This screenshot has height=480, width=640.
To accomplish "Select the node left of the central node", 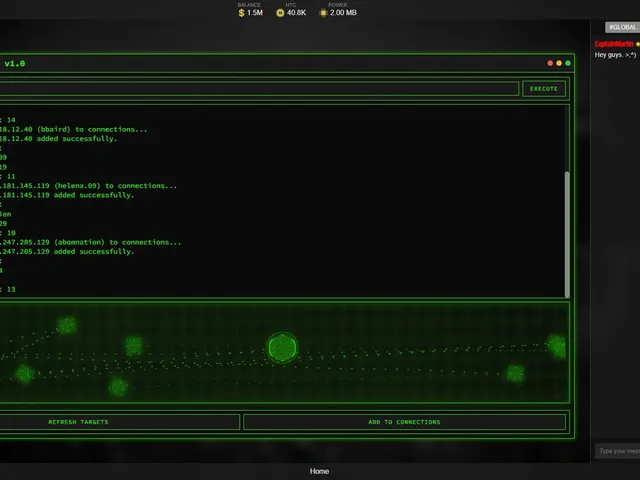I will coord(133,346).
